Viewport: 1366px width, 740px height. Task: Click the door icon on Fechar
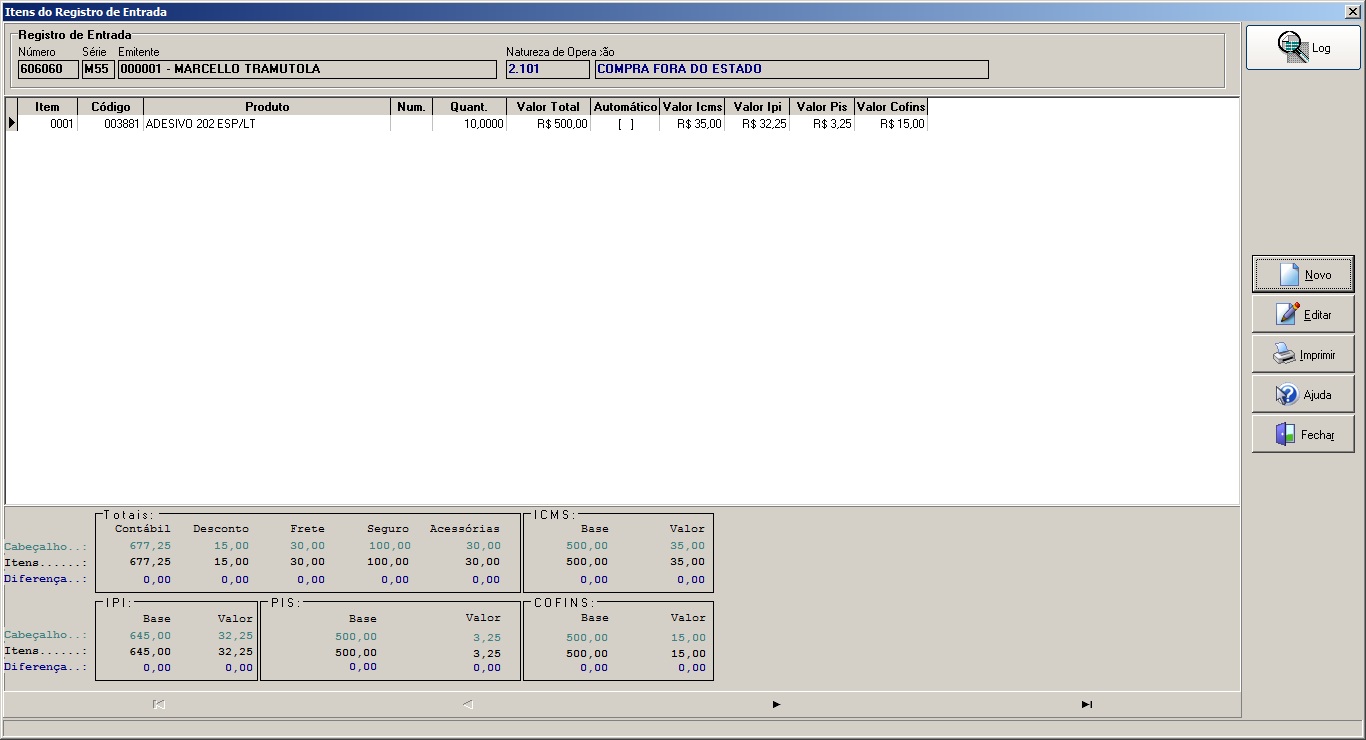[1285, 434]
